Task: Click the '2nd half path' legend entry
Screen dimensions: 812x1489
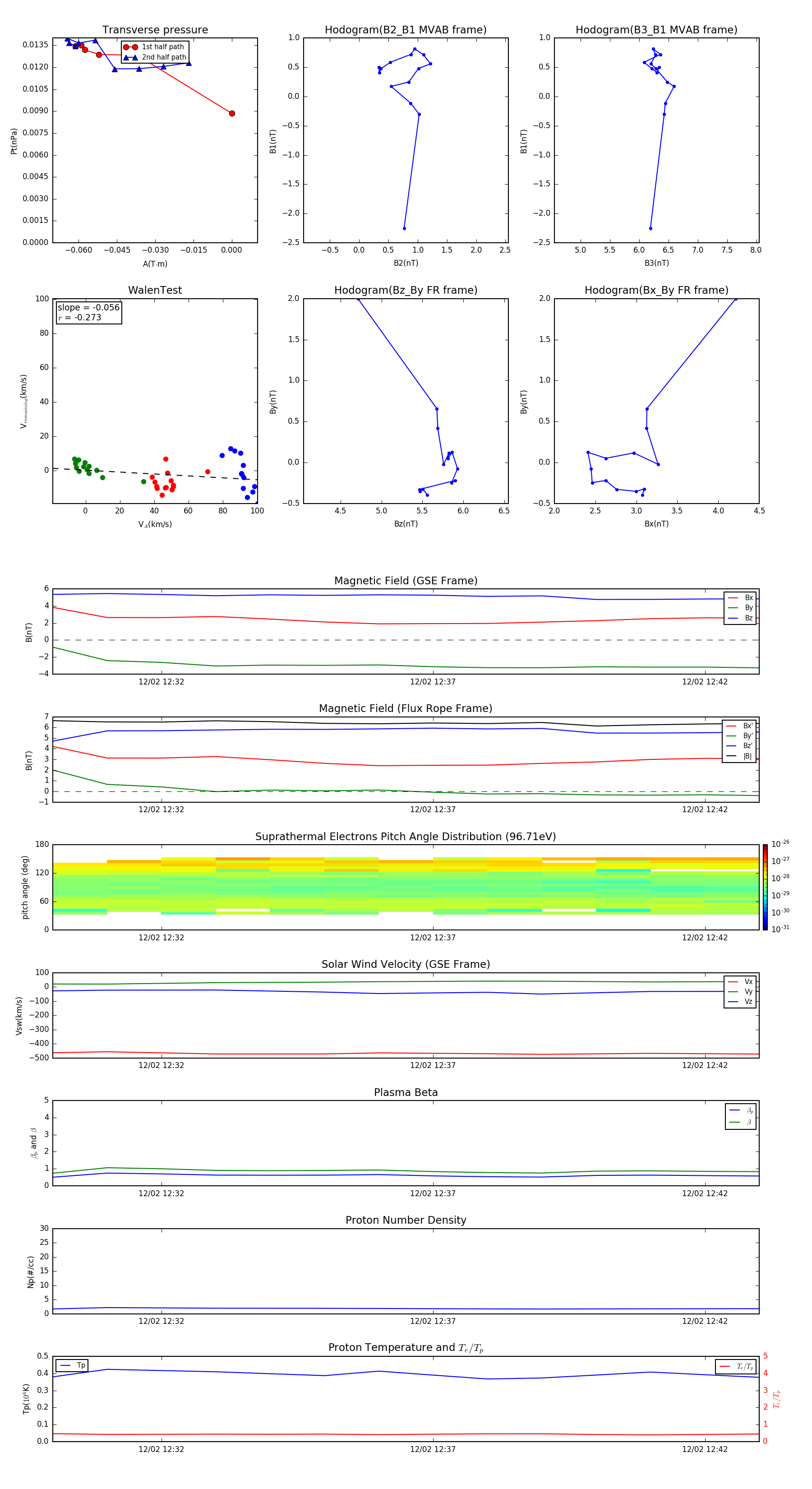Action: point(154,57)
